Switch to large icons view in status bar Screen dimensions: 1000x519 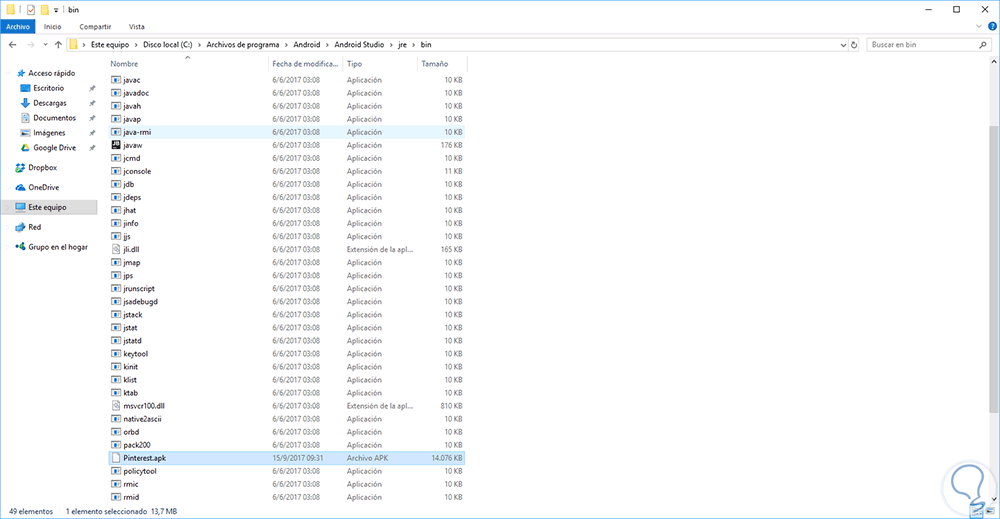point(990,511)
